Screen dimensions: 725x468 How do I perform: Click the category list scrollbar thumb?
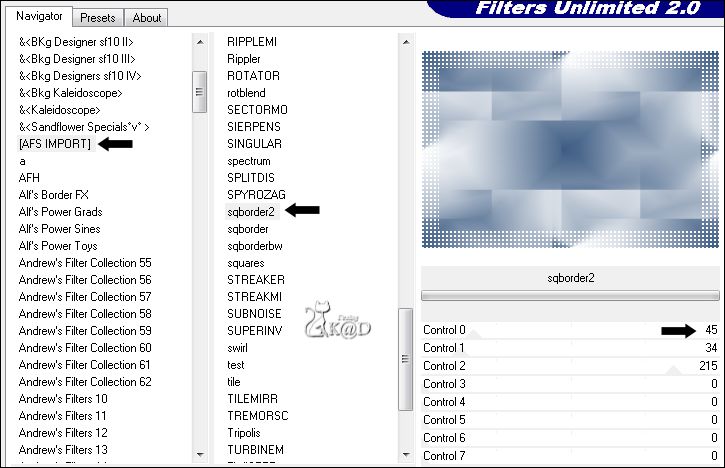[199, 92]
